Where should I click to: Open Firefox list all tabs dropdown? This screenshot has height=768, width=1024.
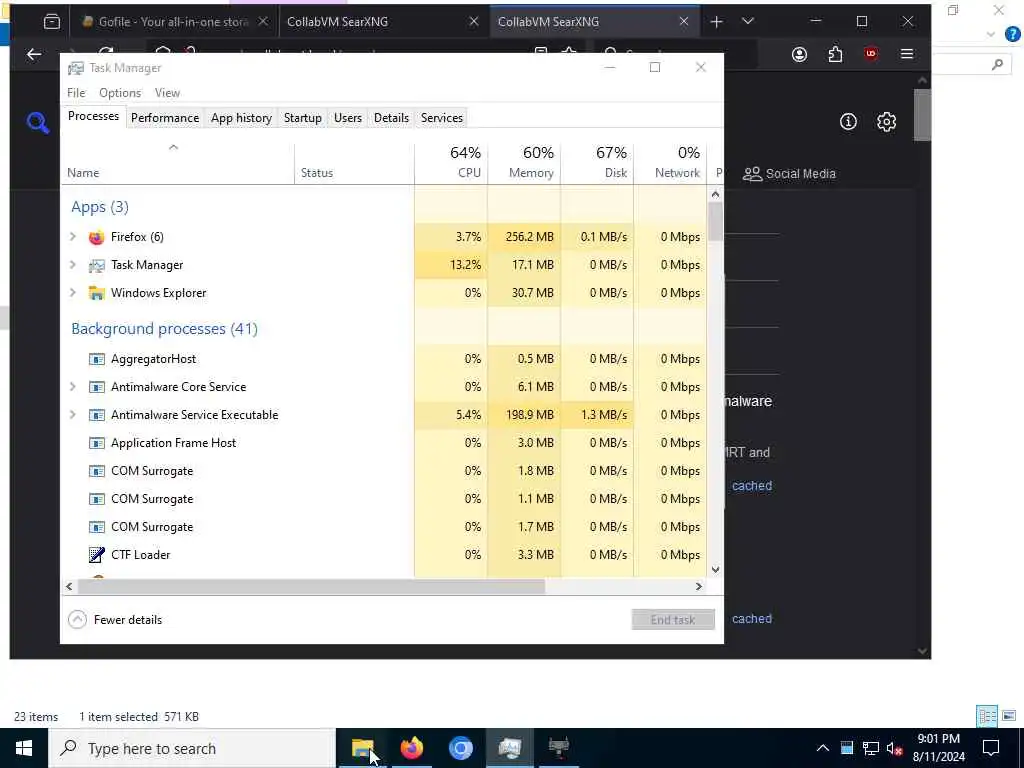[748, 22]
